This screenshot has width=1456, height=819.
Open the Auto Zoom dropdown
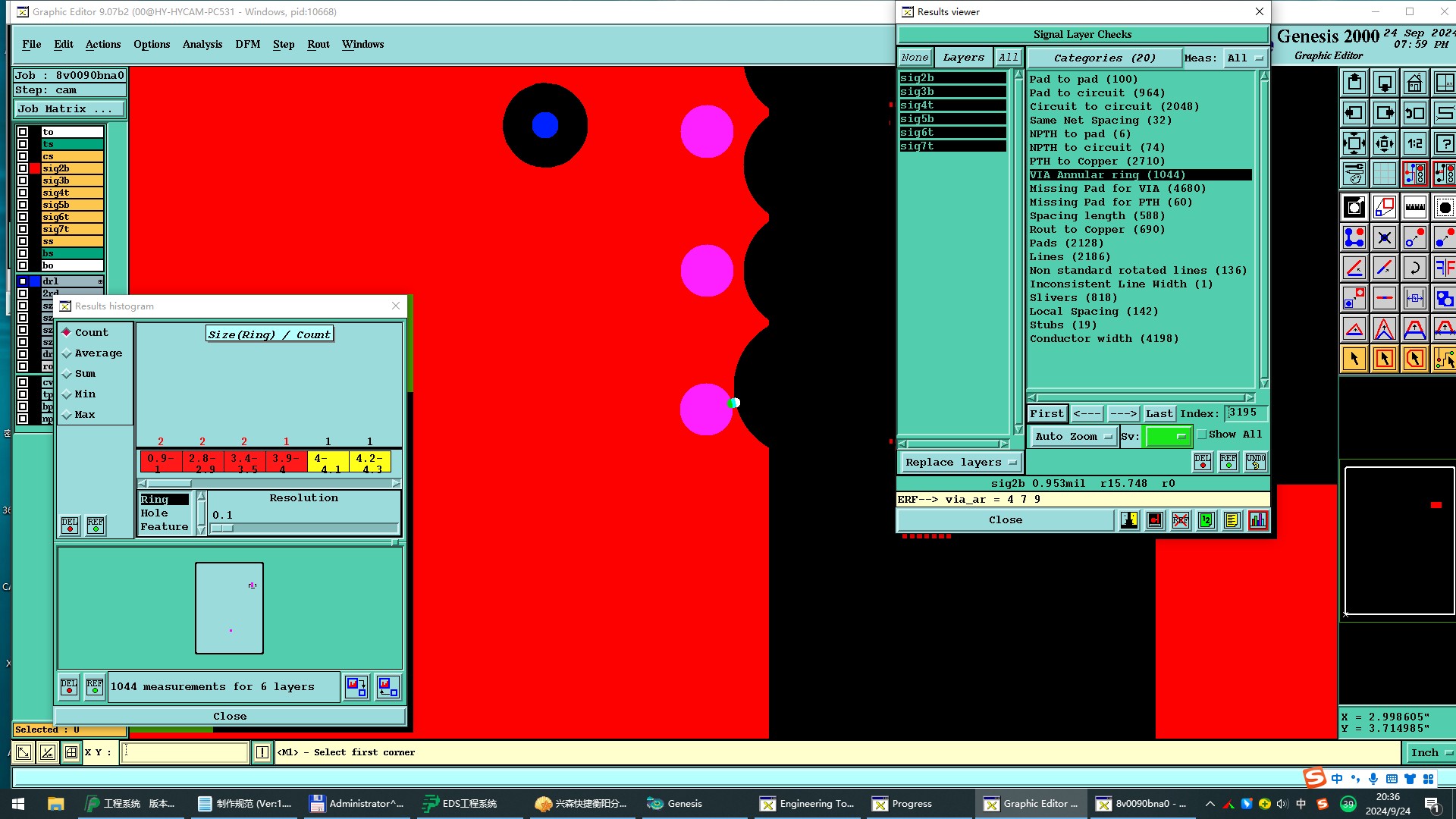[1073, 436]
